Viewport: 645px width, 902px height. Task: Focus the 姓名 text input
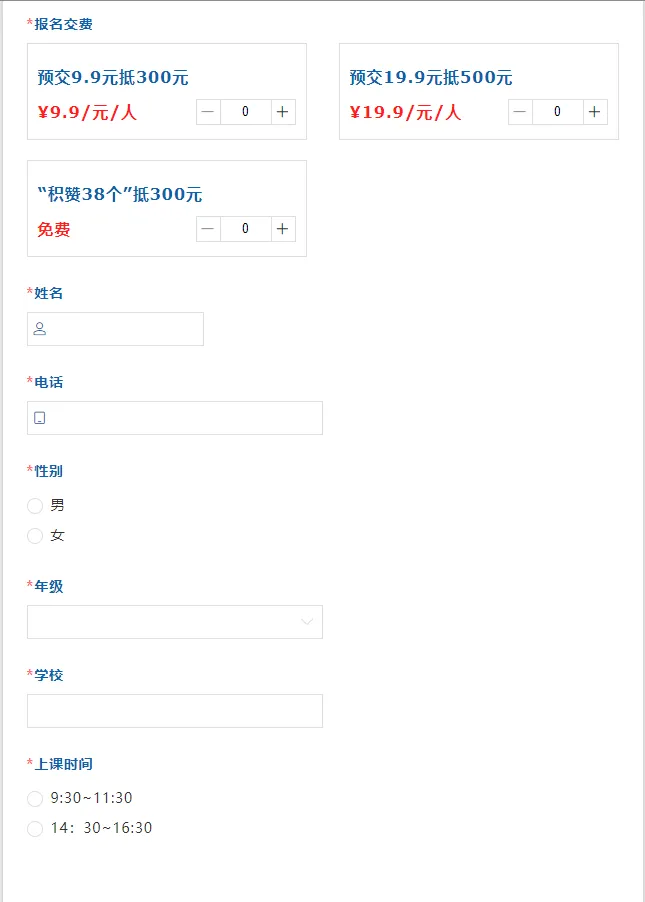coord(125,329)
